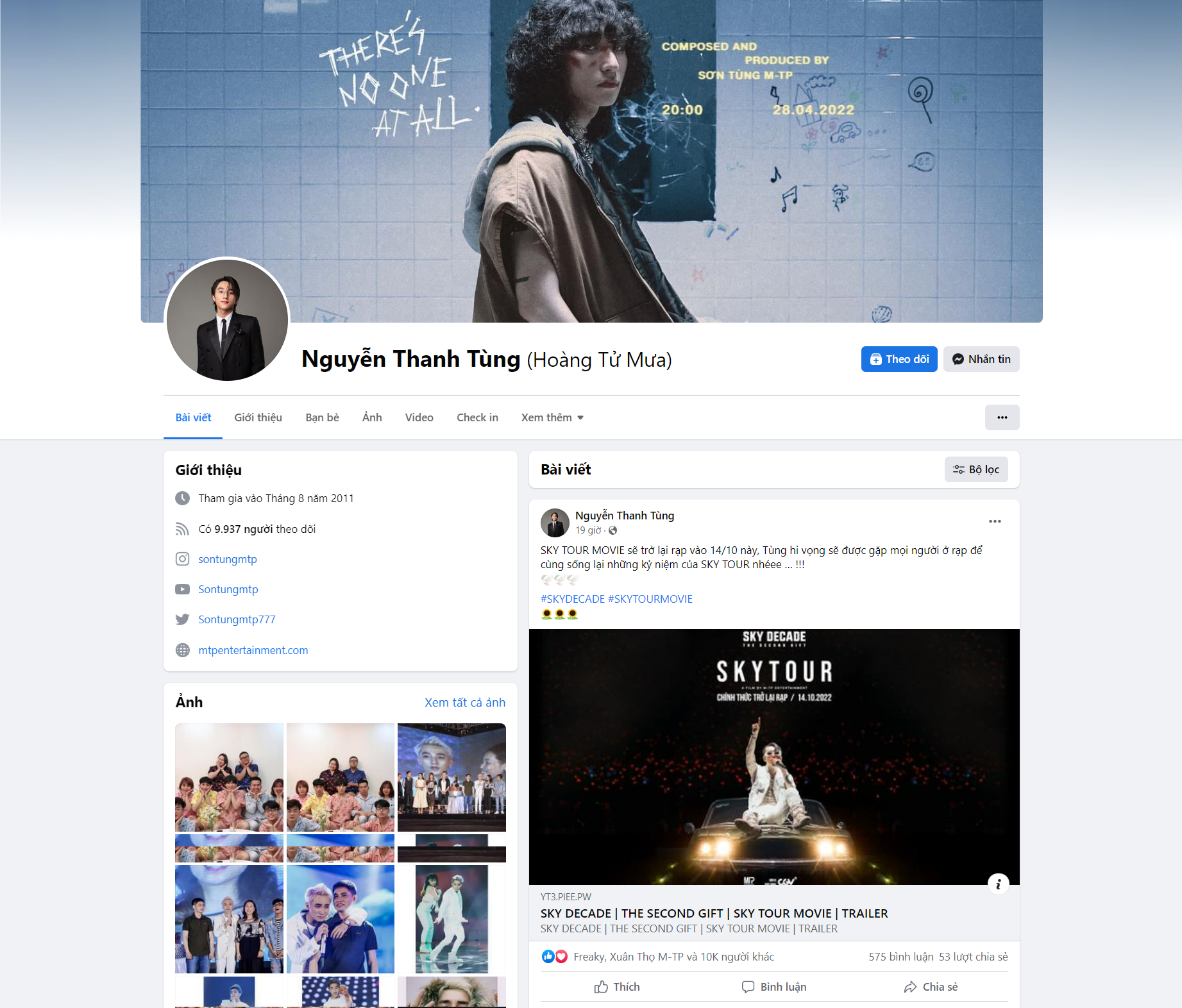Viewport: 1182px width, 1008px height.
Task: Open the Check in tab
Action: (x=477, y=417)
